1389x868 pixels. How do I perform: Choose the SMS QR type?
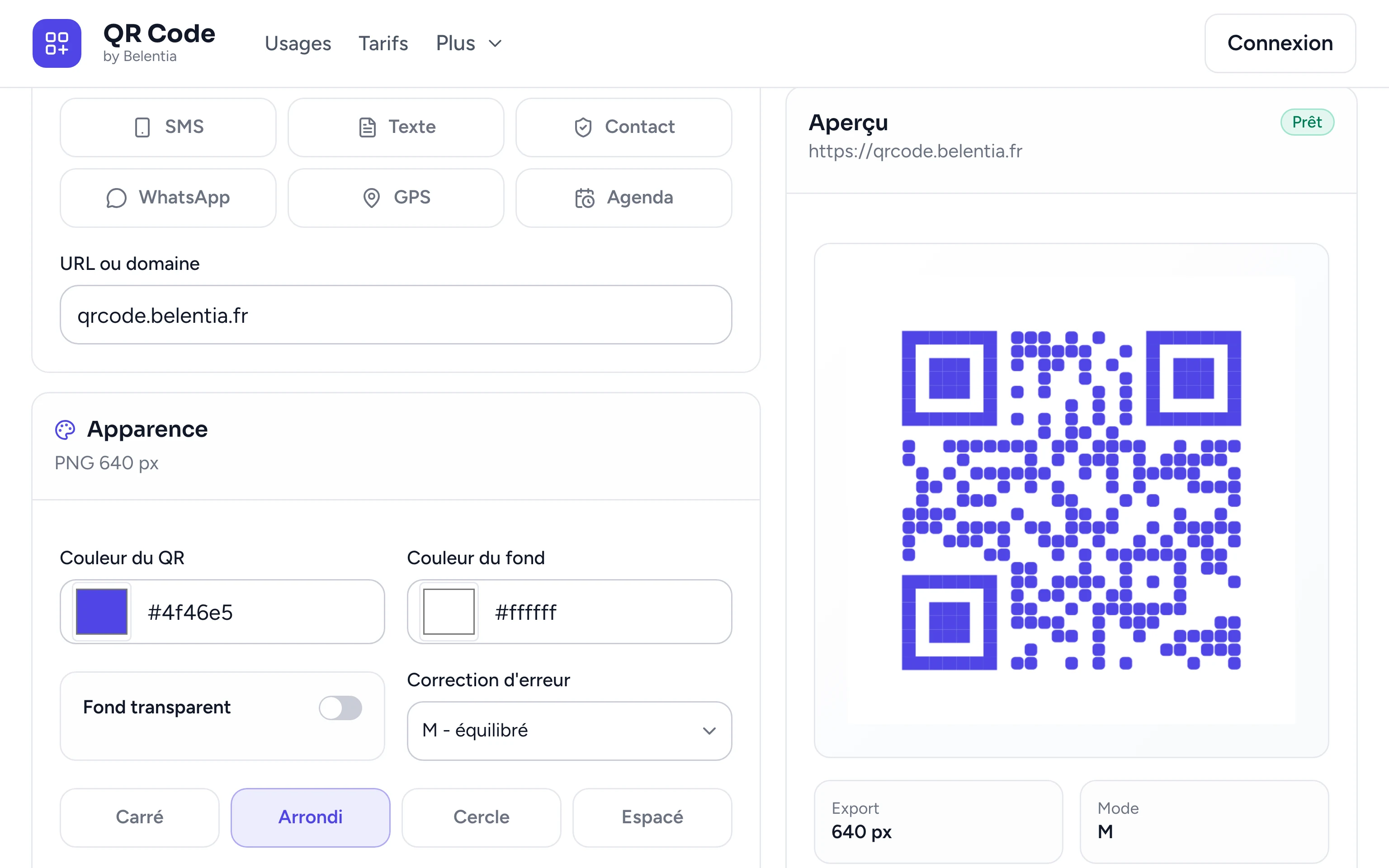pos(168,127)
